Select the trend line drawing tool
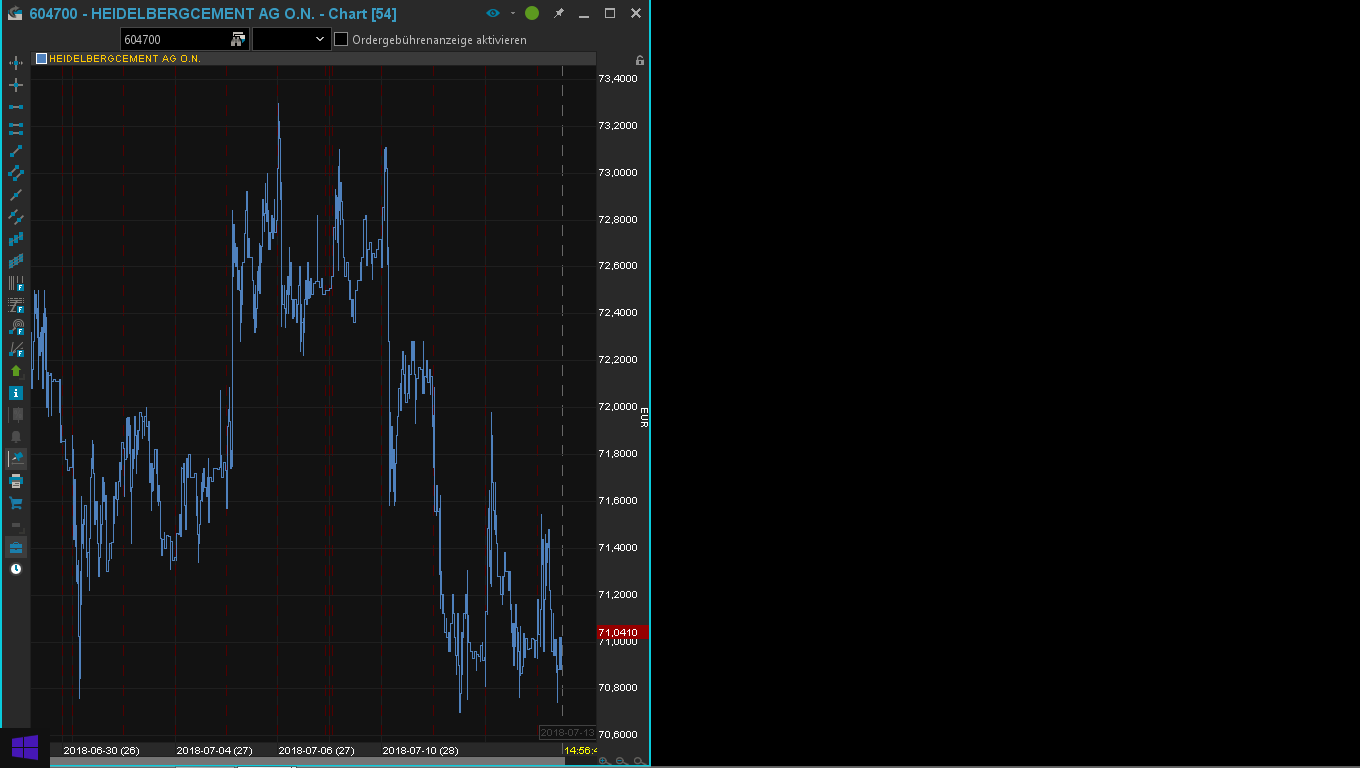 tap(16, 151)
